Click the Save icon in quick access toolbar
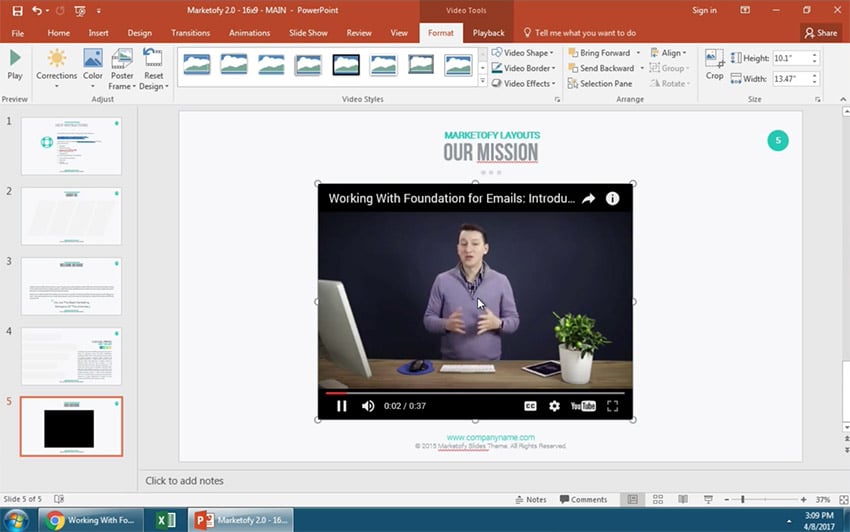 17,10
